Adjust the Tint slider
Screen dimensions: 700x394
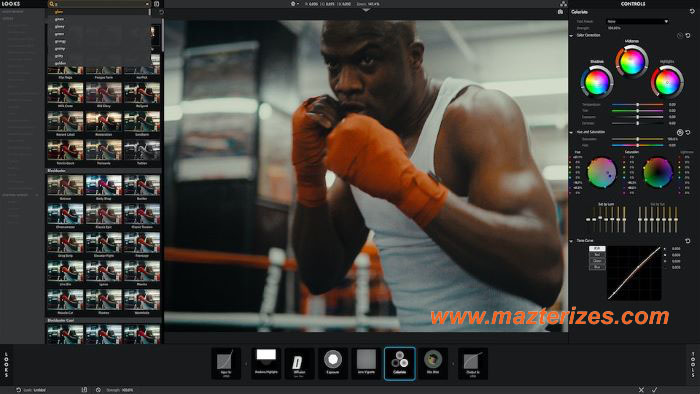pos(638,111)
